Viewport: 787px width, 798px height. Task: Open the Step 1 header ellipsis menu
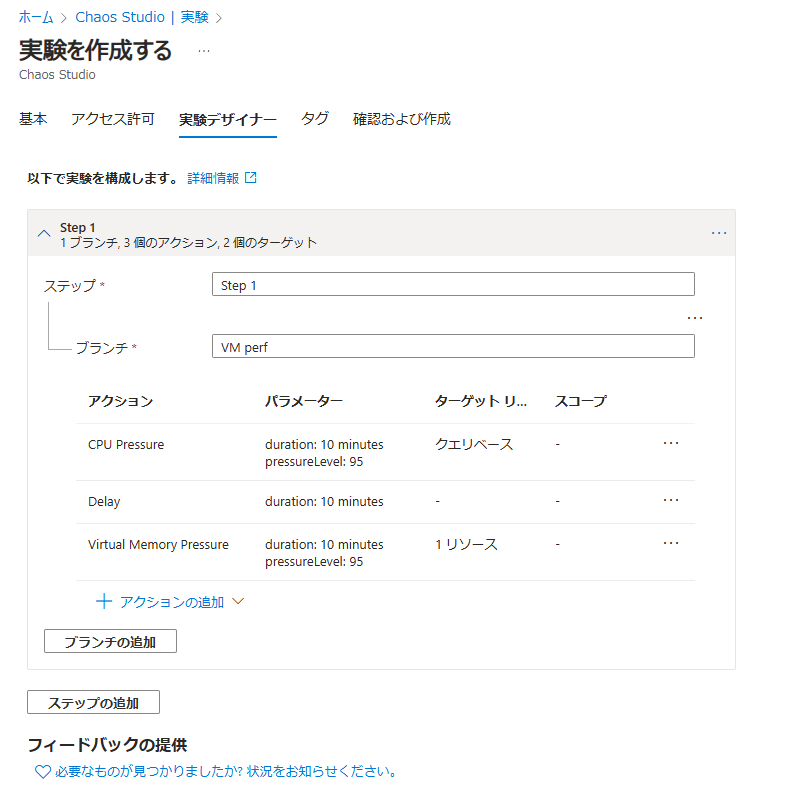[719, 232]
